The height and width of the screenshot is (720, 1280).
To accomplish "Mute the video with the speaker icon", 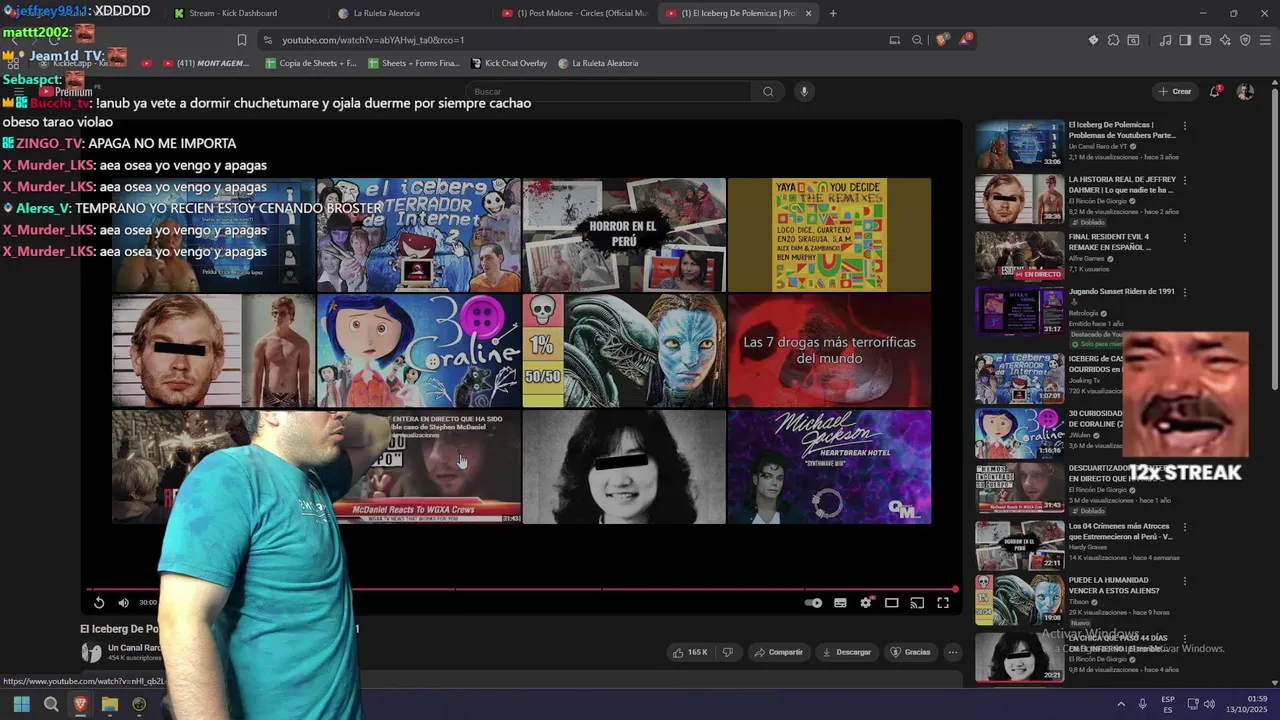I will [x=123, y=602].
